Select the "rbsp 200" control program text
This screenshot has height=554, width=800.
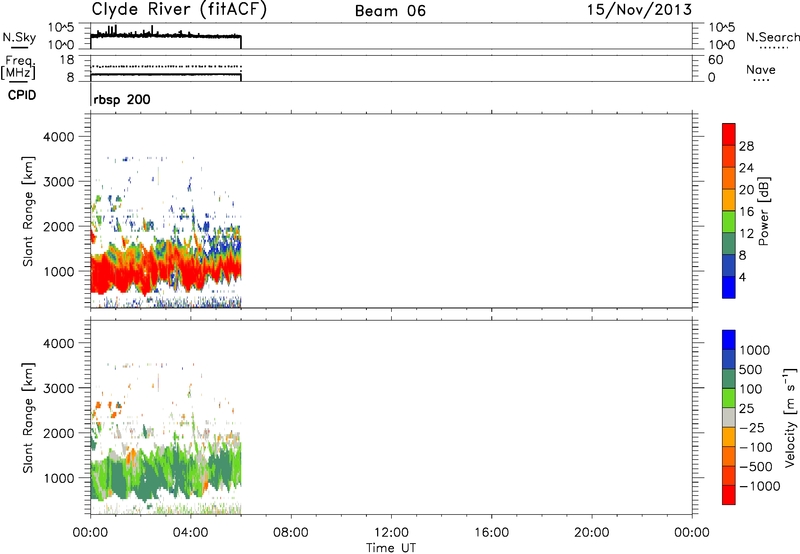point(122,99)
